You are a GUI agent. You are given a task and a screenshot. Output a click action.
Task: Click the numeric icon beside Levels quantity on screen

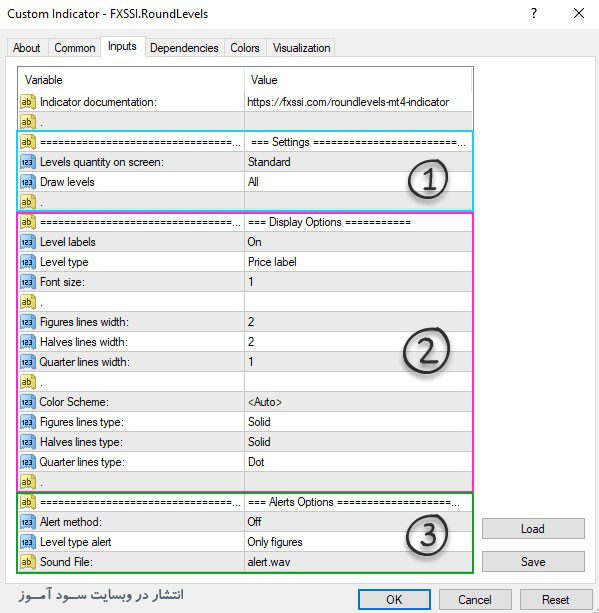click(28, 162)
